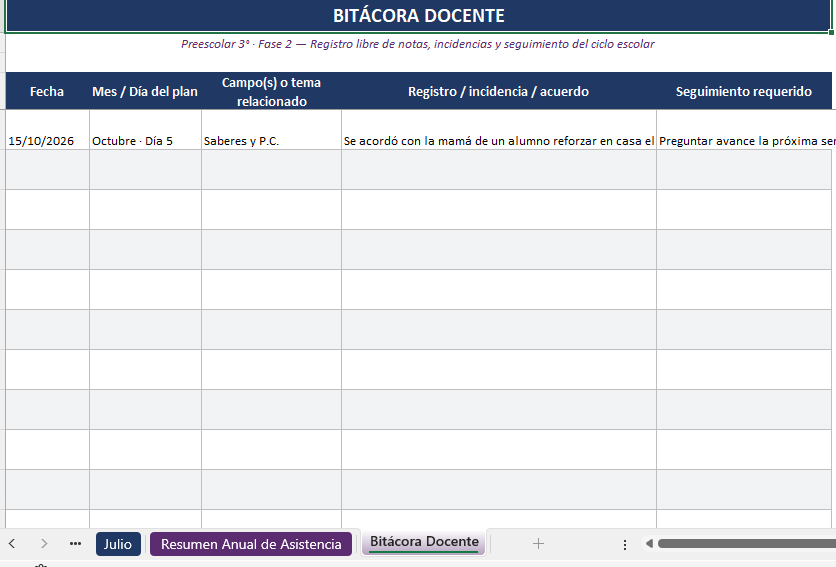Click the horizontal scrollbar left arrow
836x567 pixels.
pyautogui.click(x=649, y=544)
